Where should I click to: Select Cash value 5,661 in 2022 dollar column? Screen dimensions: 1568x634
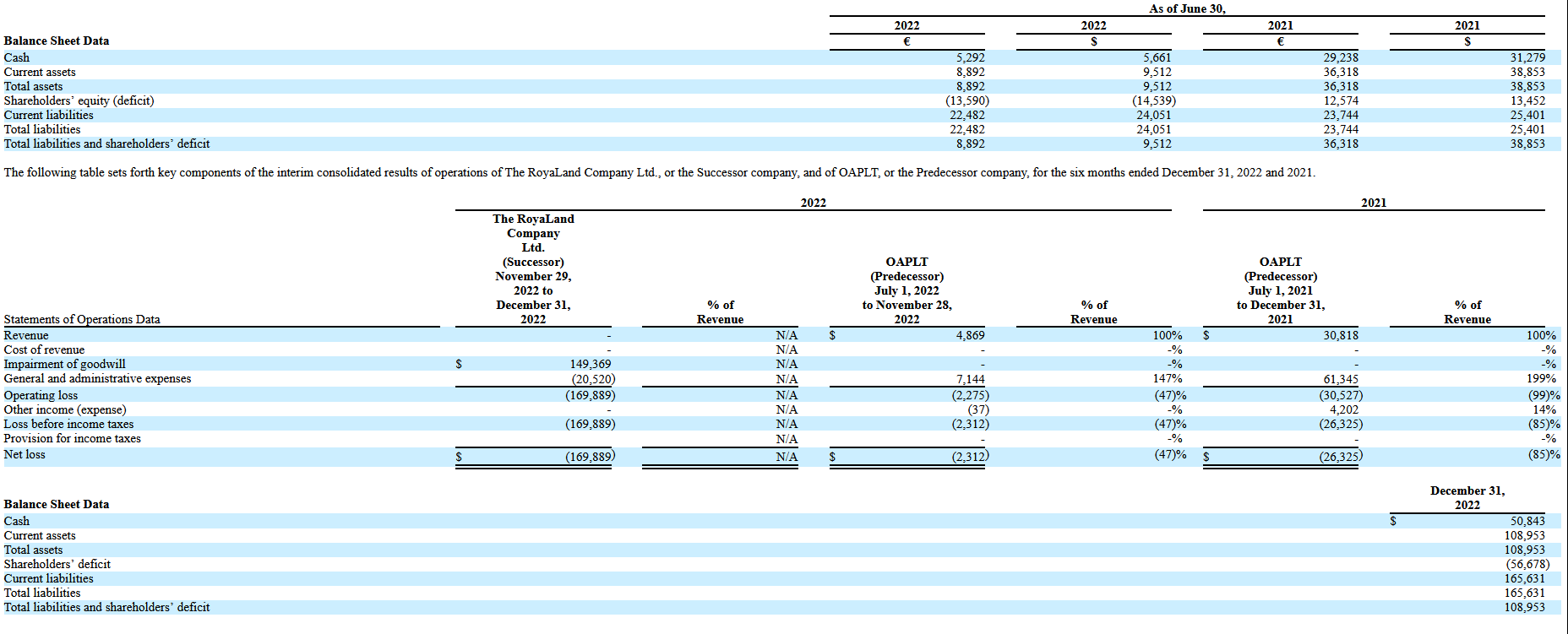(x=1157, y=57)
